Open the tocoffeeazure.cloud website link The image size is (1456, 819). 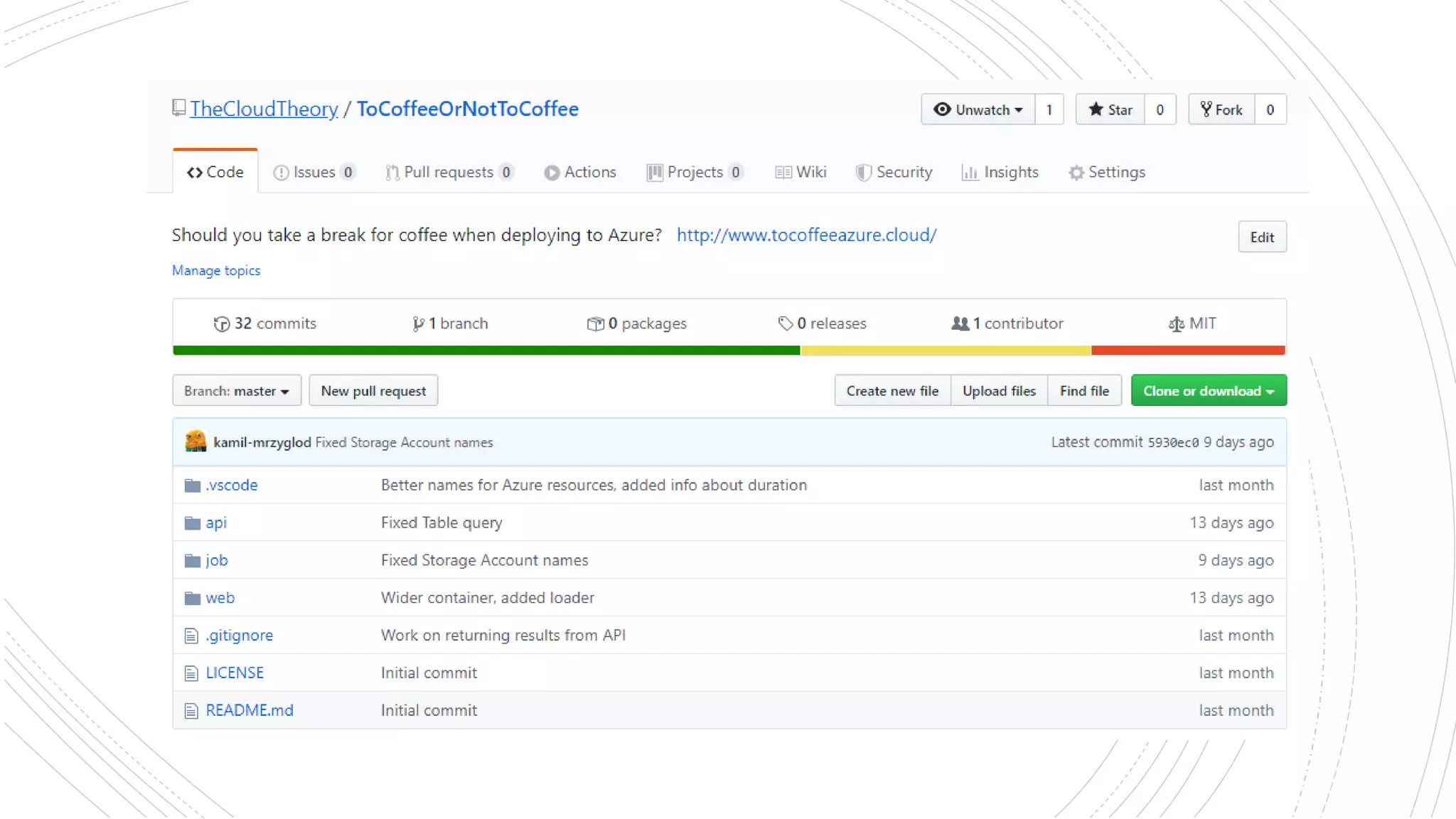click(x=806, y=235)
